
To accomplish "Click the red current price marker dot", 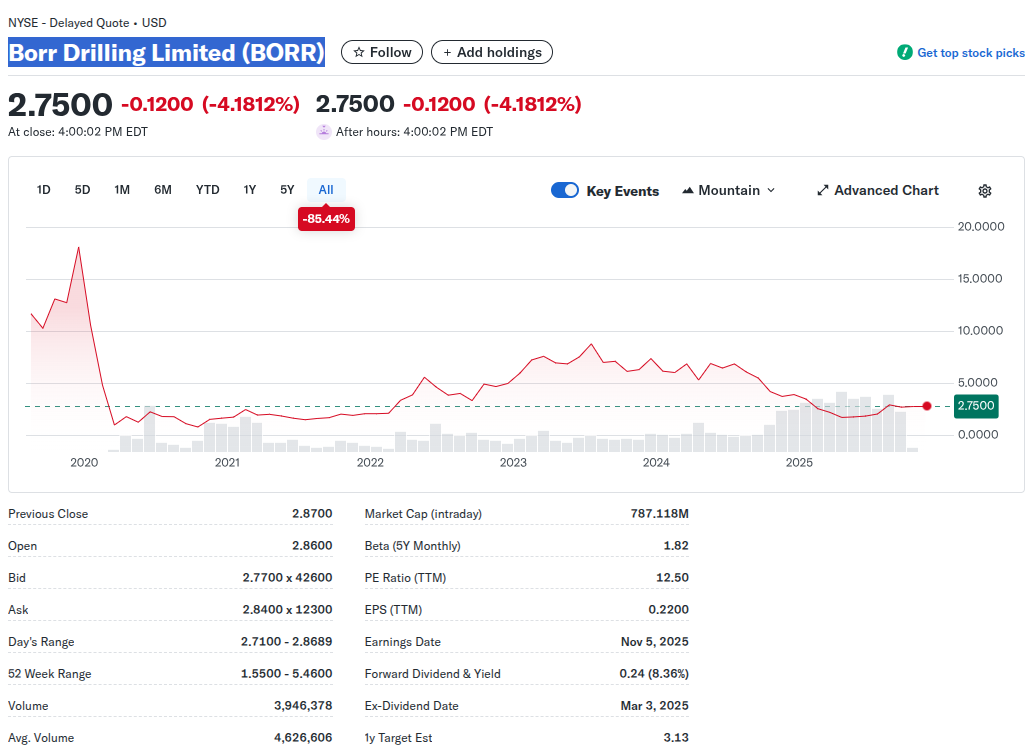I will (x=927, y=406).
